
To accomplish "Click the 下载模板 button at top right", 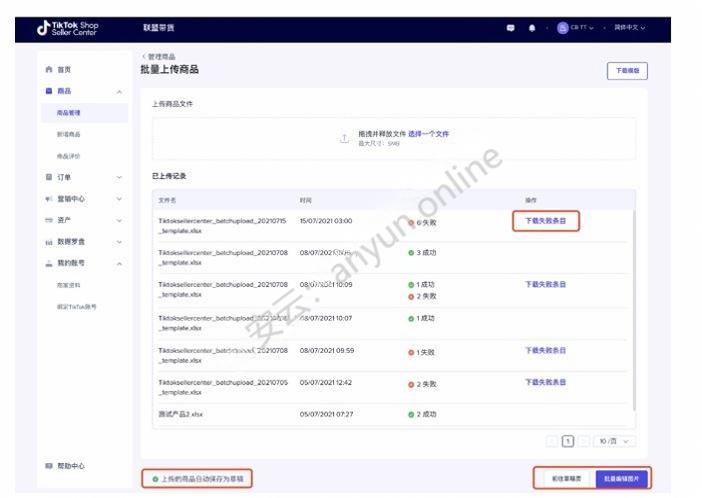I will pyautogui.click(x=627, y=71).
